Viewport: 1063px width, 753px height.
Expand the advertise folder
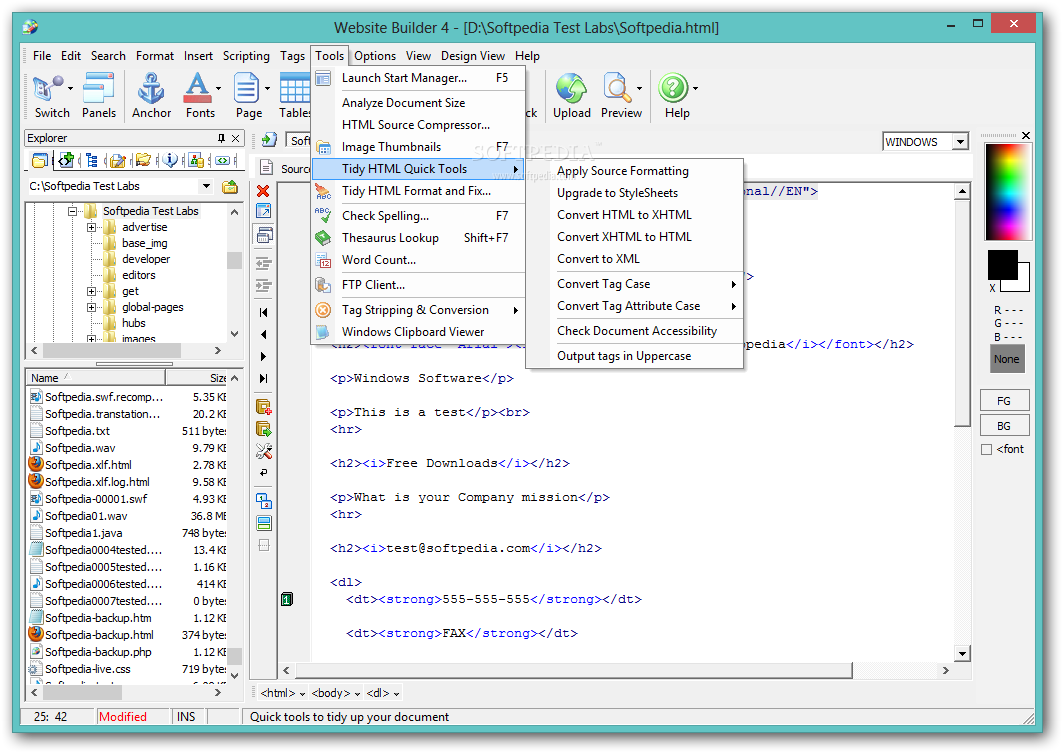pos(91,228)
